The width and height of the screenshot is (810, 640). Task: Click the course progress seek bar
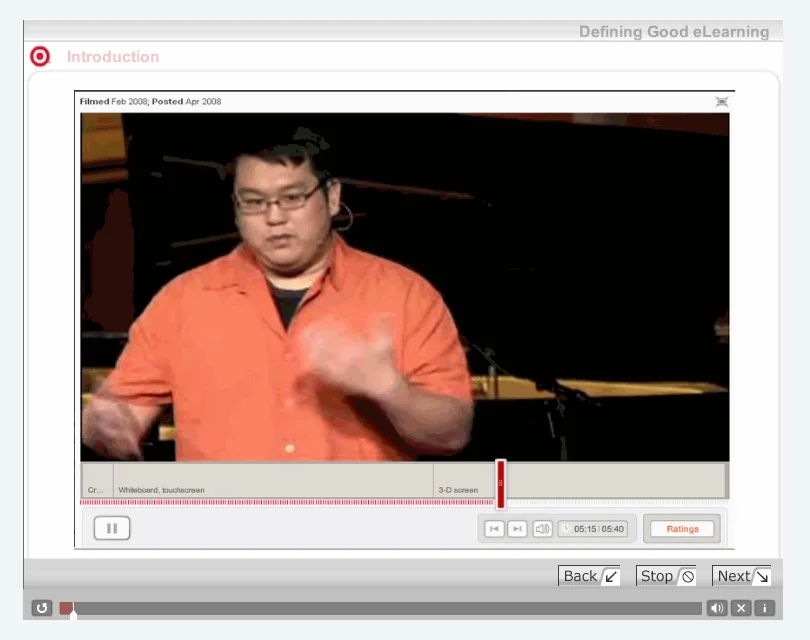380,608
